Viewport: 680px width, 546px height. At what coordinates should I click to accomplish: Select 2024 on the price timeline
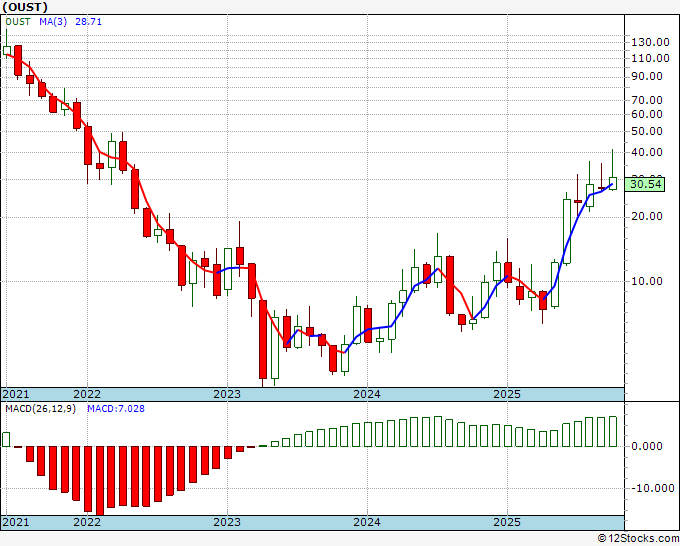(367, 394)
